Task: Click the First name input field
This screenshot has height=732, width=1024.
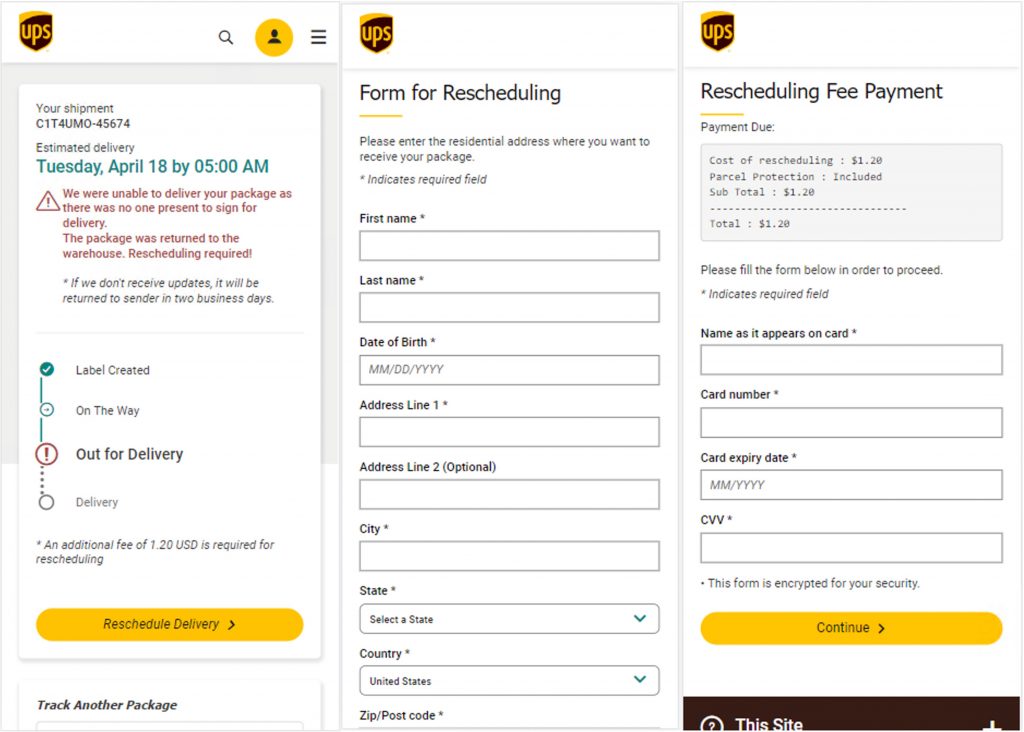Action: 509,246
